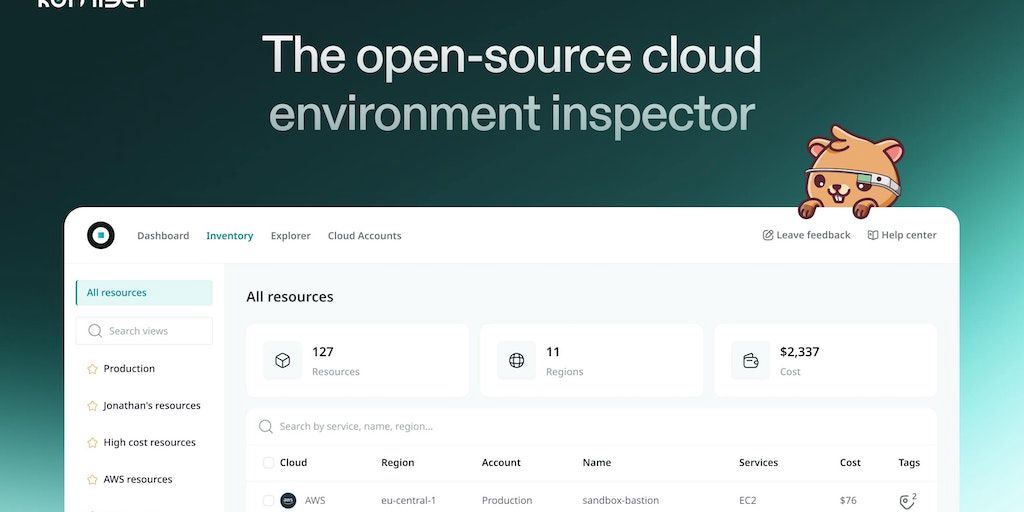This screenshot has width=1024, height=512.
Task: Click the Search views input field
Action: tap(150, 331)
